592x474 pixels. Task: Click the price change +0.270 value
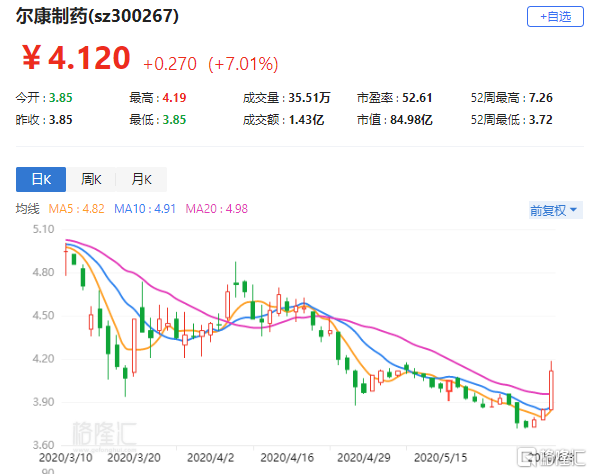tap(170, 64)
